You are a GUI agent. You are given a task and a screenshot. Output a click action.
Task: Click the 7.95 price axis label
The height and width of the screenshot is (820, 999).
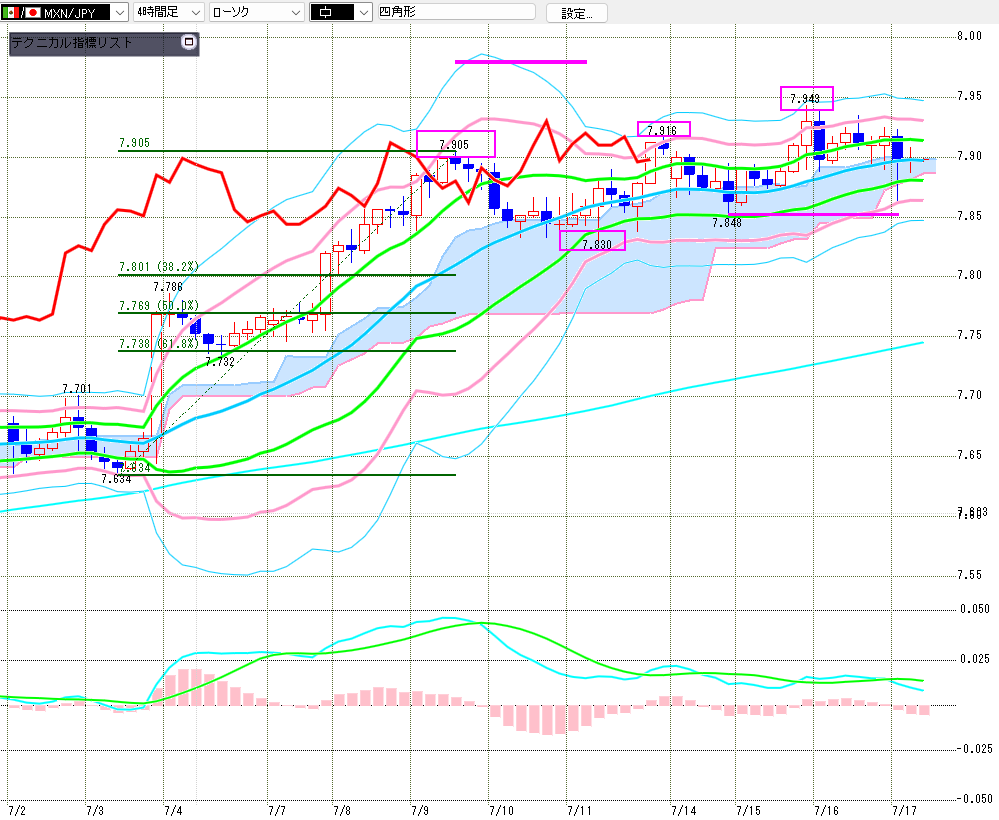(970, 96)
